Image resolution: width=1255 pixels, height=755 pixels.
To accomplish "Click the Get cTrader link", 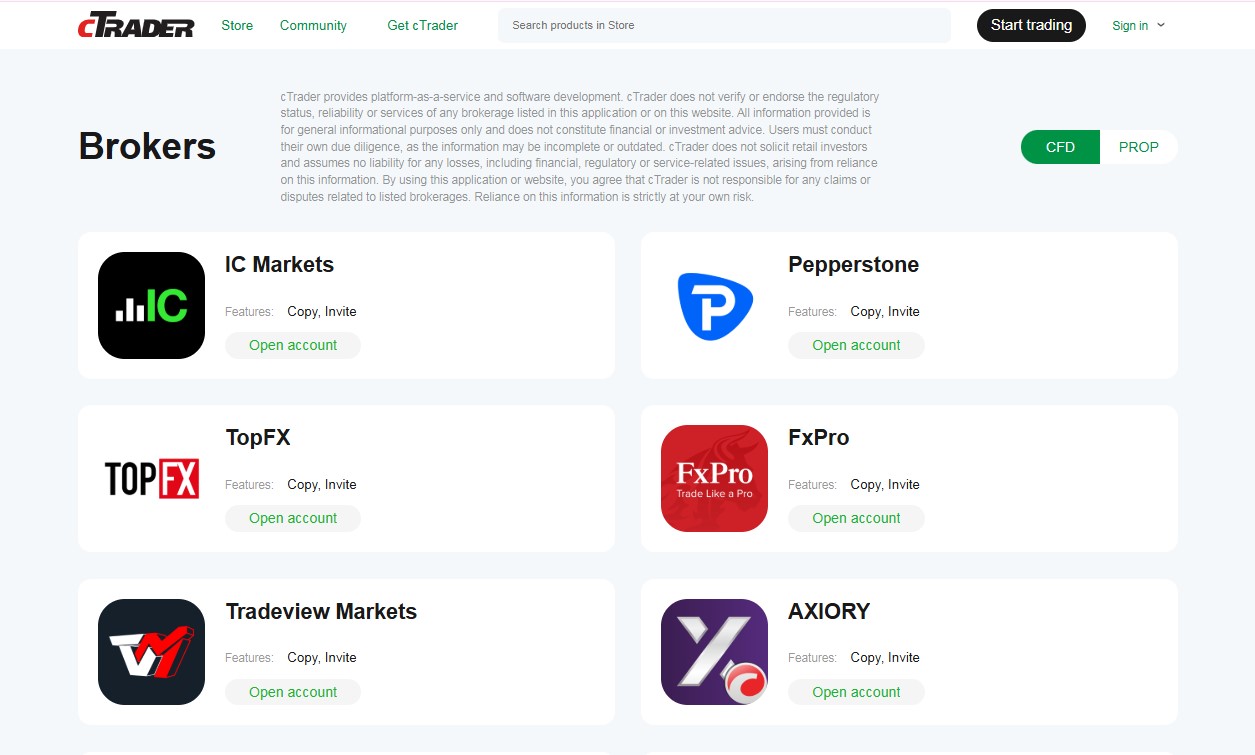I will tap(422, 25).
